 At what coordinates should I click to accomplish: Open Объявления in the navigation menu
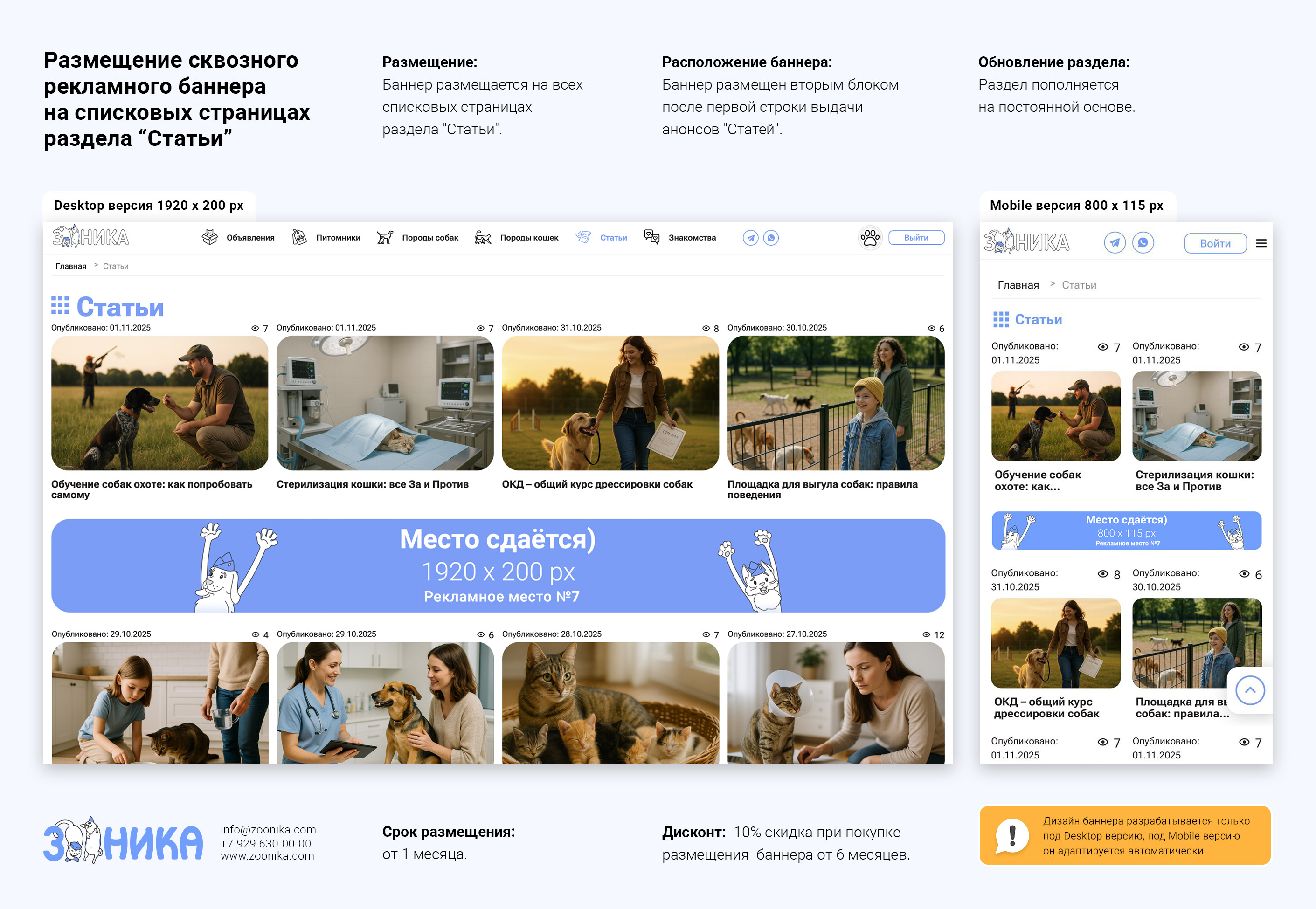pos(250,238)
